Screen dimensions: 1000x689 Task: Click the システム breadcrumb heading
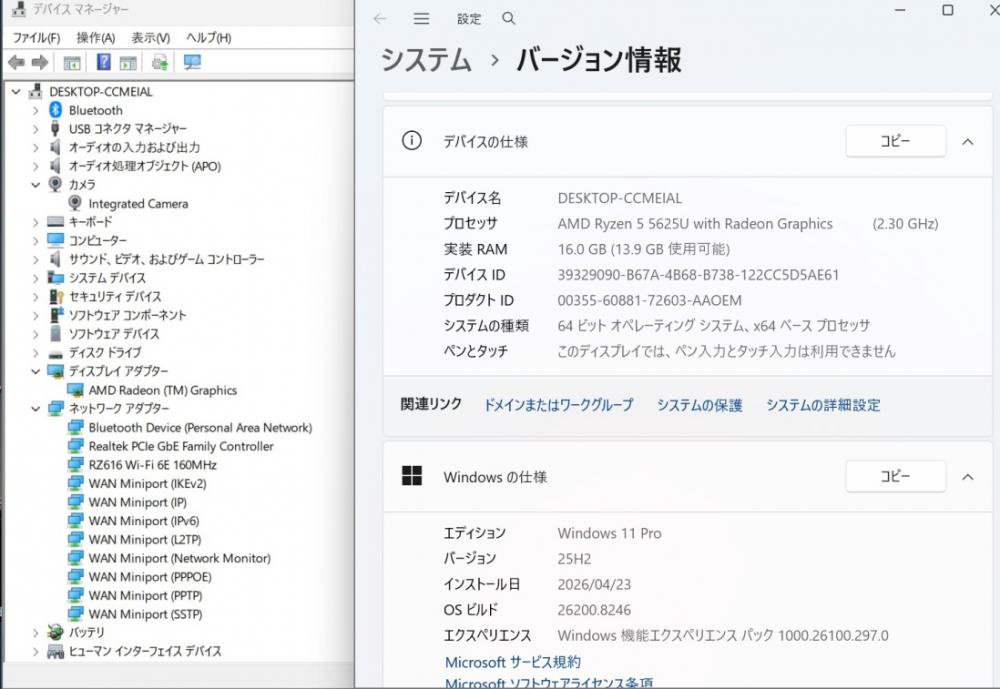coord(426,60)
